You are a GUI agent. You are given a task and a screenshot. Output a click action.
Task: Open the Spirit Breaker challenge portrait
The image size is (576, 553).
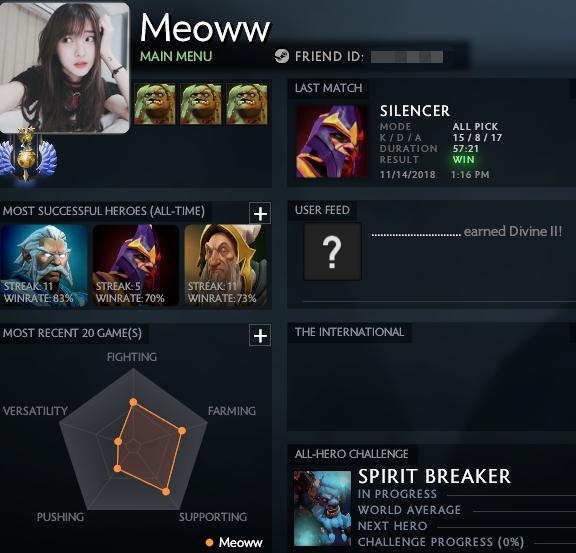[x=323, y=508]
